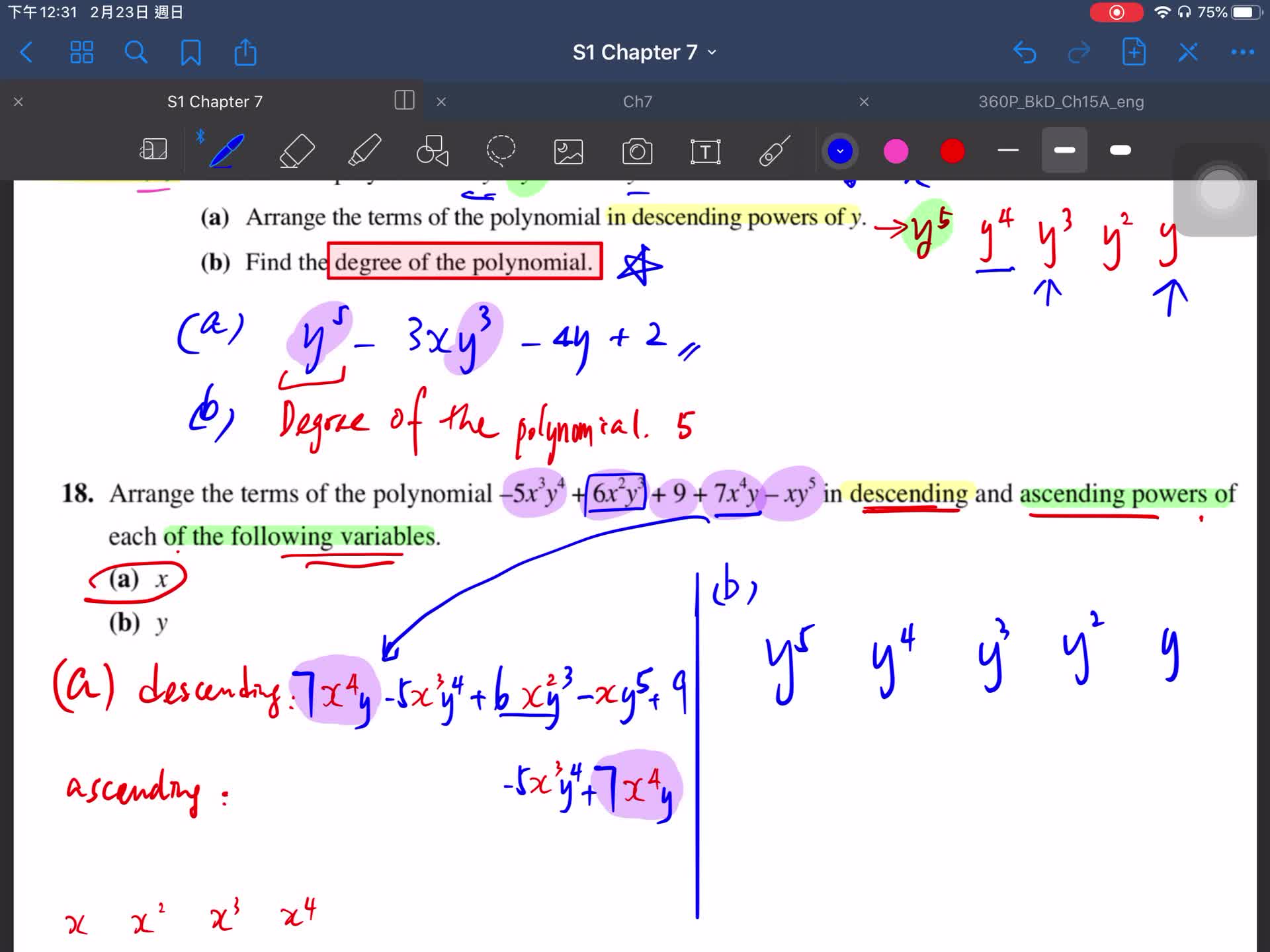
Task: Choose the Lasso selection tool
Action: [x=501, y=151]
